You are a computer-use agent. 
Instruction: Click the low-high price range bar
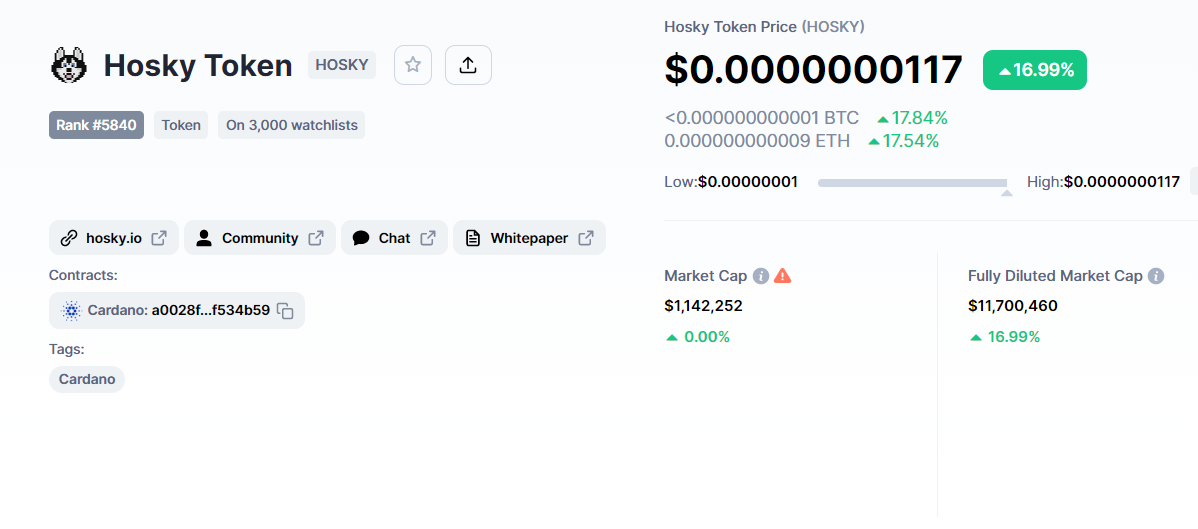912,183
